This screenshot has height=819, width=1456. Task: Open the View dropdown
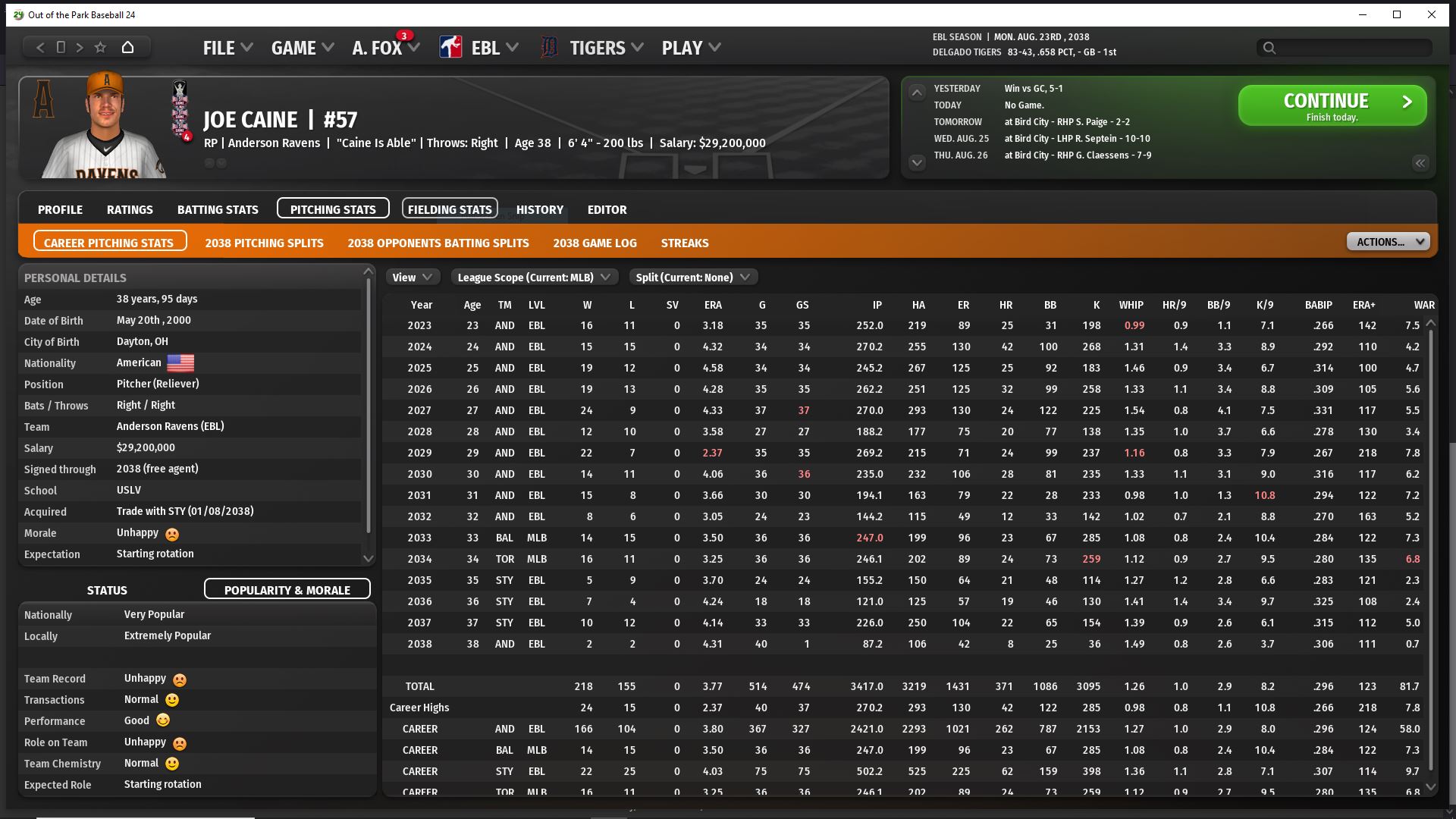coord(412,278)
